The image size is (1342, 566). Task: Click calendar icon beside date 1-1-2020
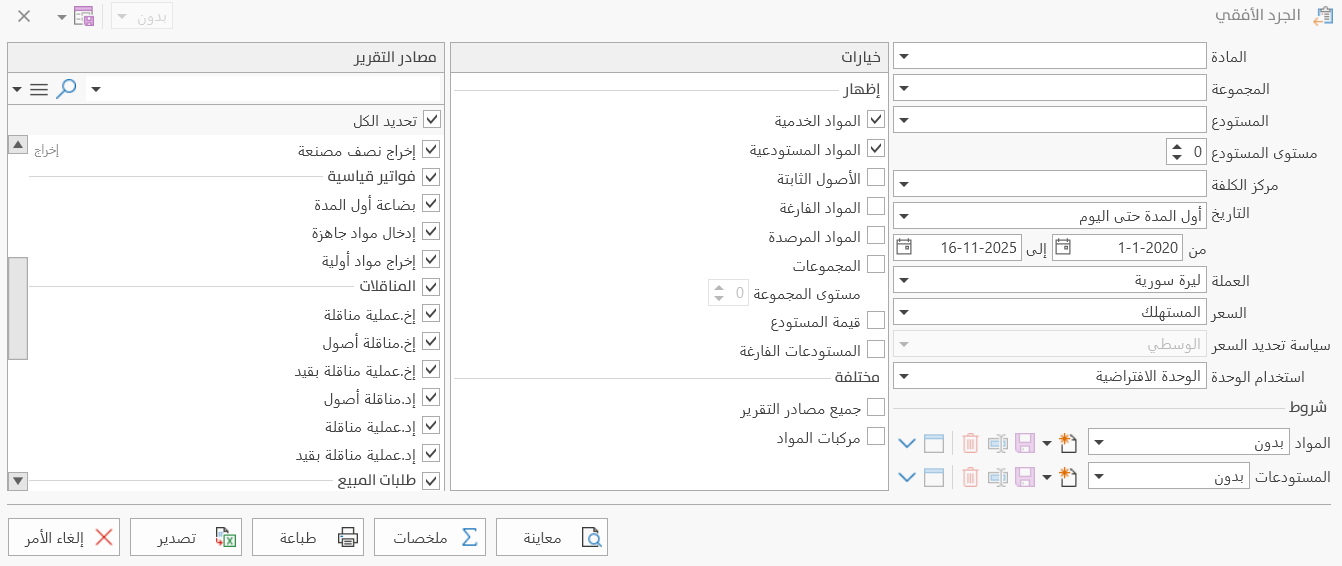click(1064, 247)
